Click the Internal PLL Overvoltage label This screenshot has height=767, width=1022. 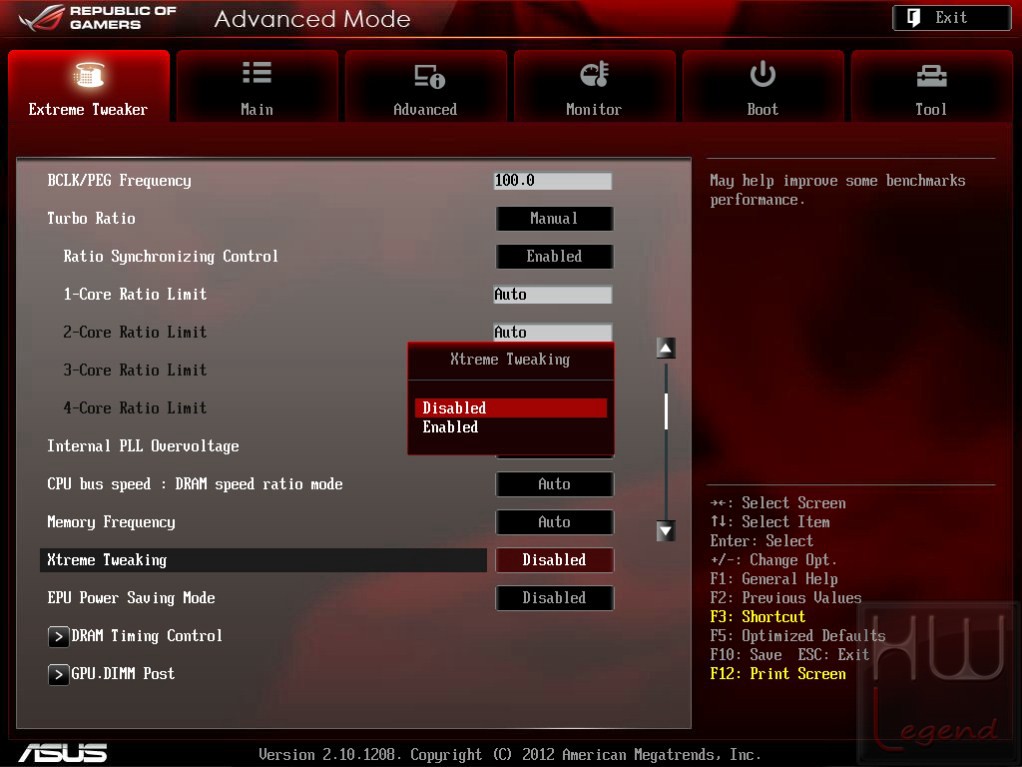pyautogui.click(x=143, y=446)
